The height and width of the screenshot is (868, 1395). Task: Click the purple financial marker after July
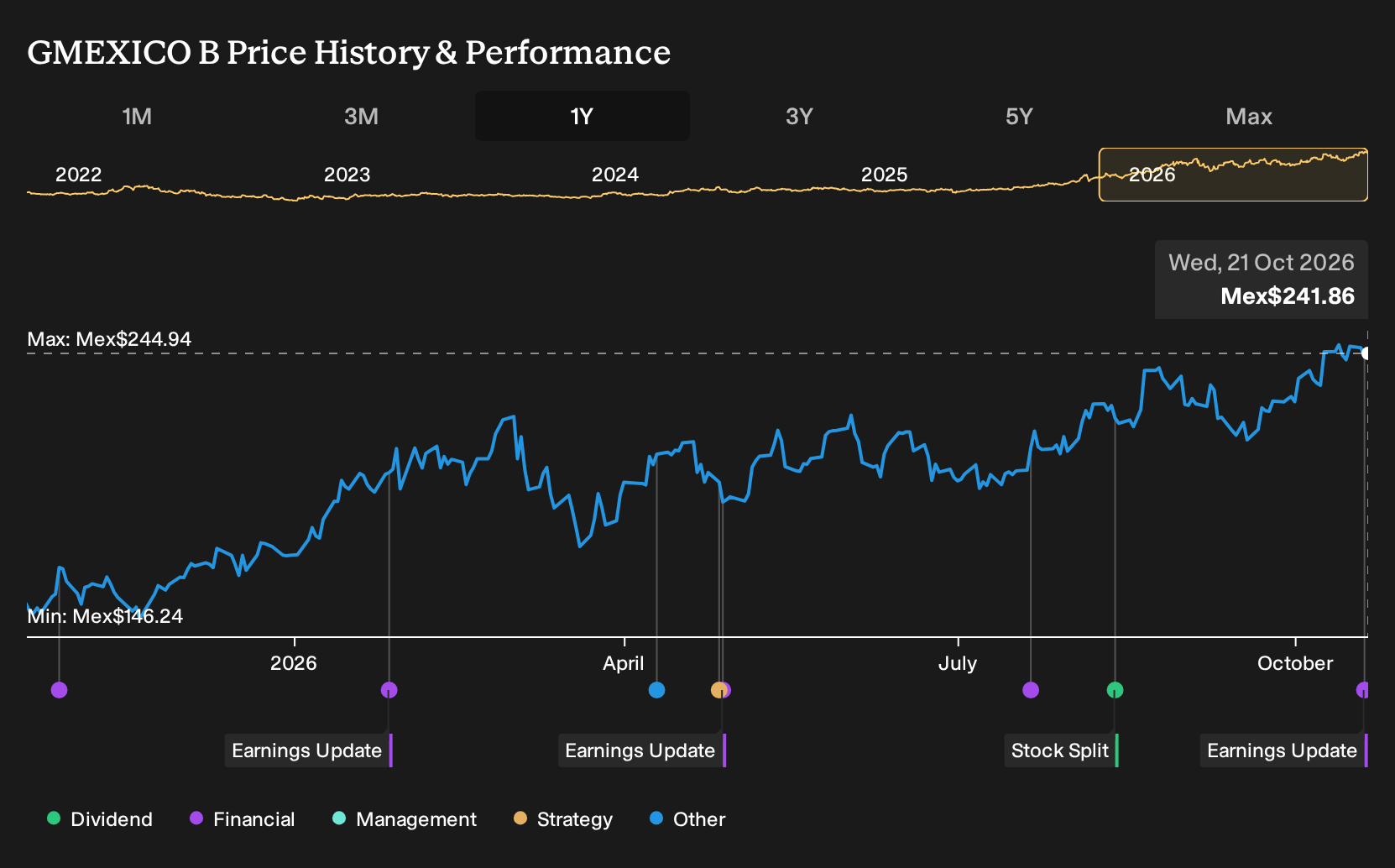(1031, 690)
